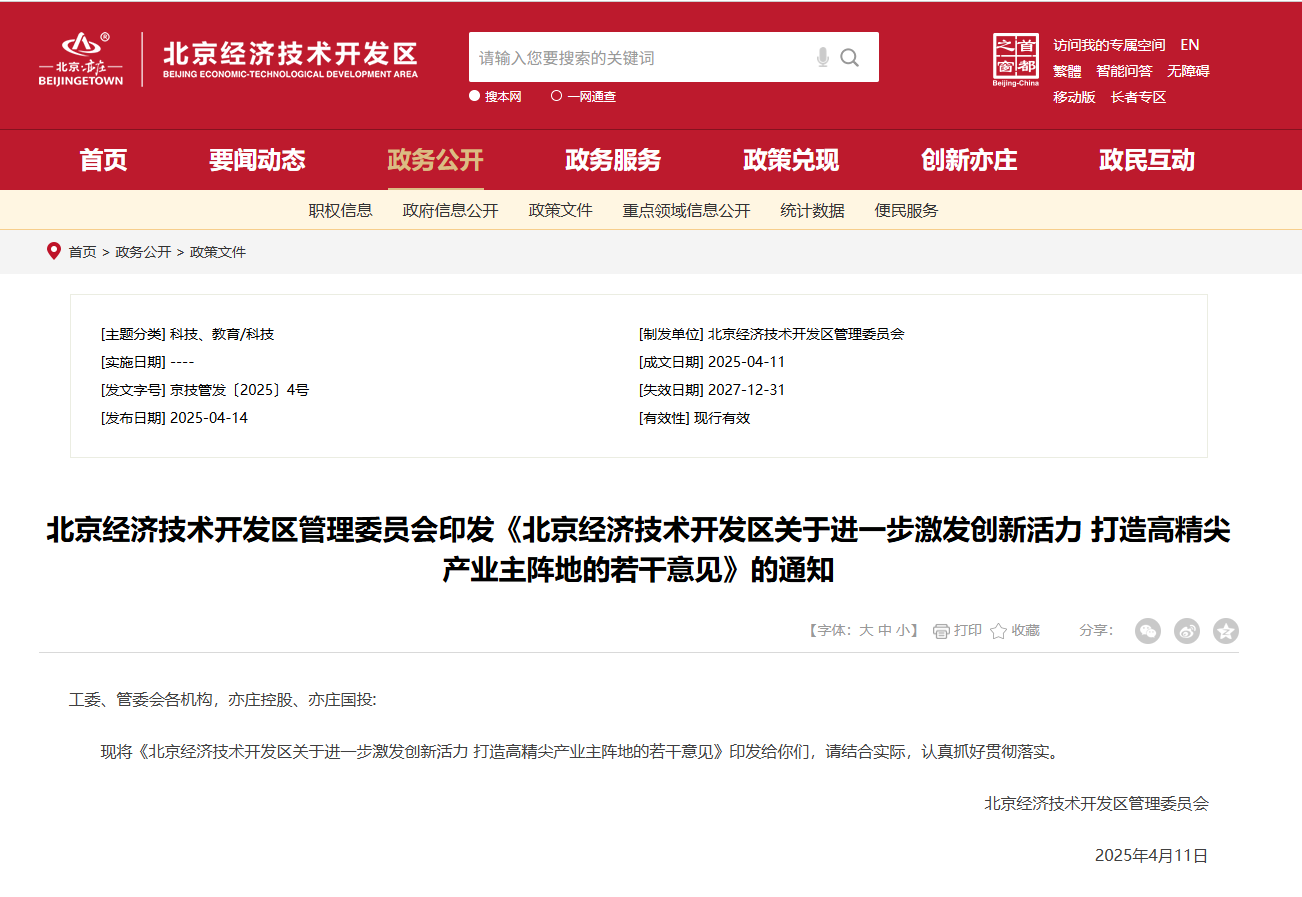Click the magnifier to run a search
Viewport: 1302px width, 897px height.
[849, 57]
